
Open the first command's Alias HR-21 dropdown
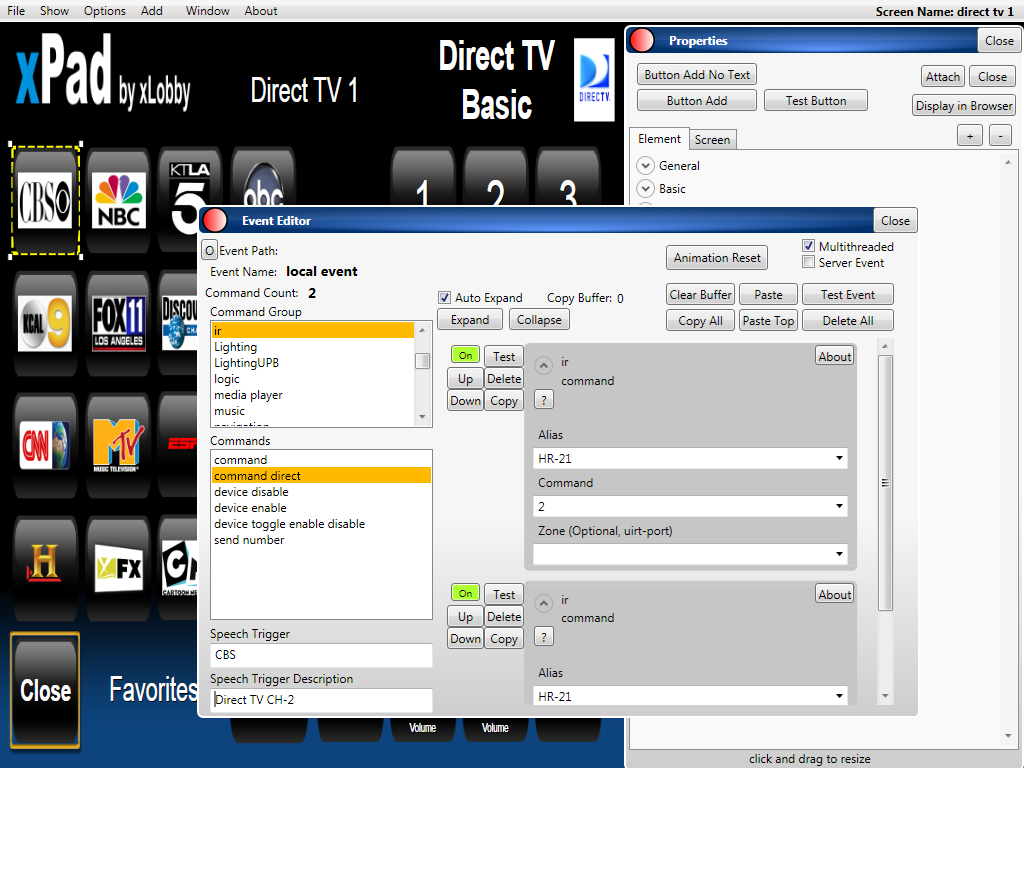690,458
